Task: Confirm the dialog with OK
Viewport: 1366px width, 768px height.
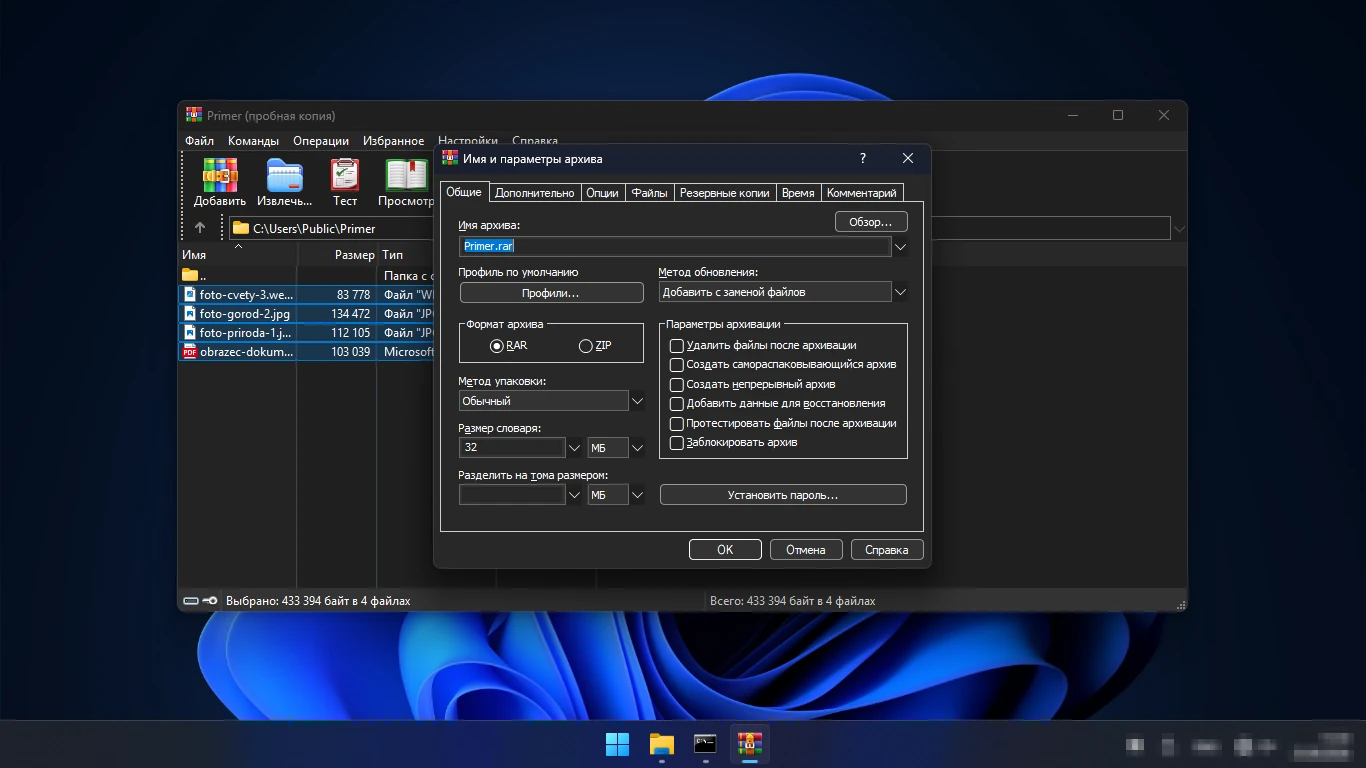Action: (725, 550)
